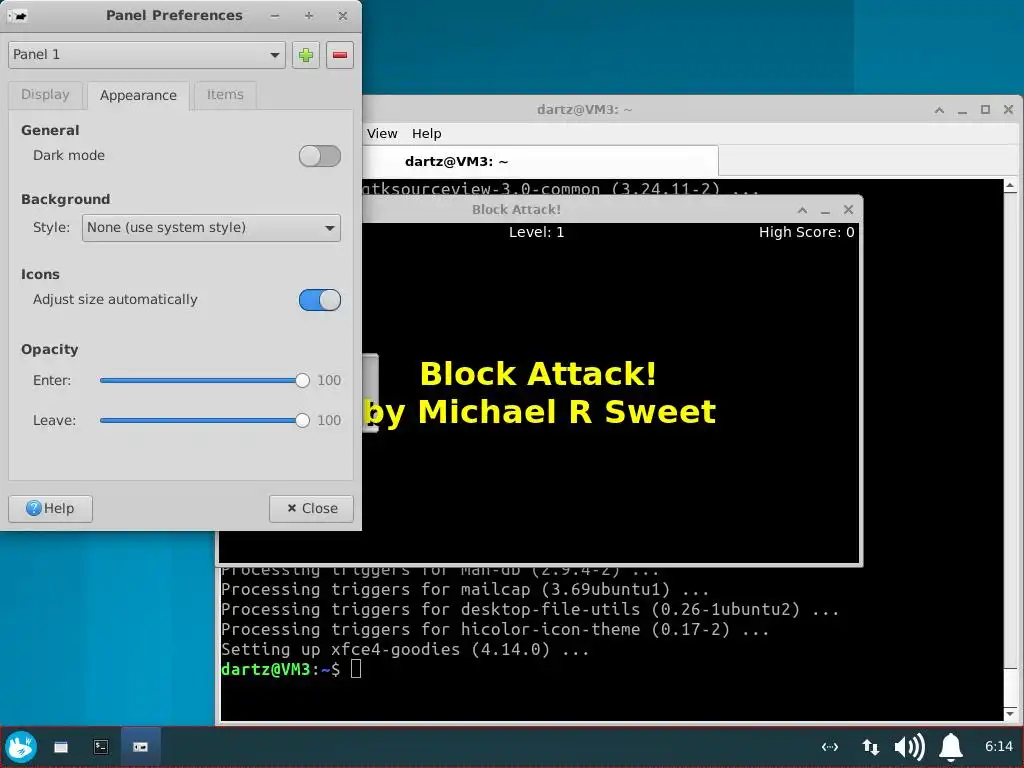Open the notifications bell icon
The image size is (1024, 768).
[951, 746]
